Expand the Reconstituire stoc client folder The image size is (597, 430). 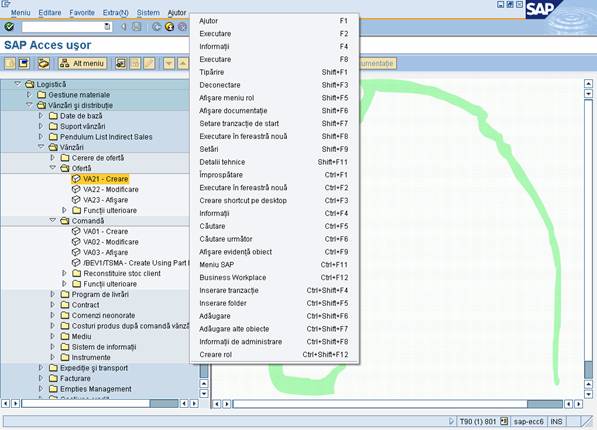tap(65, 273)
